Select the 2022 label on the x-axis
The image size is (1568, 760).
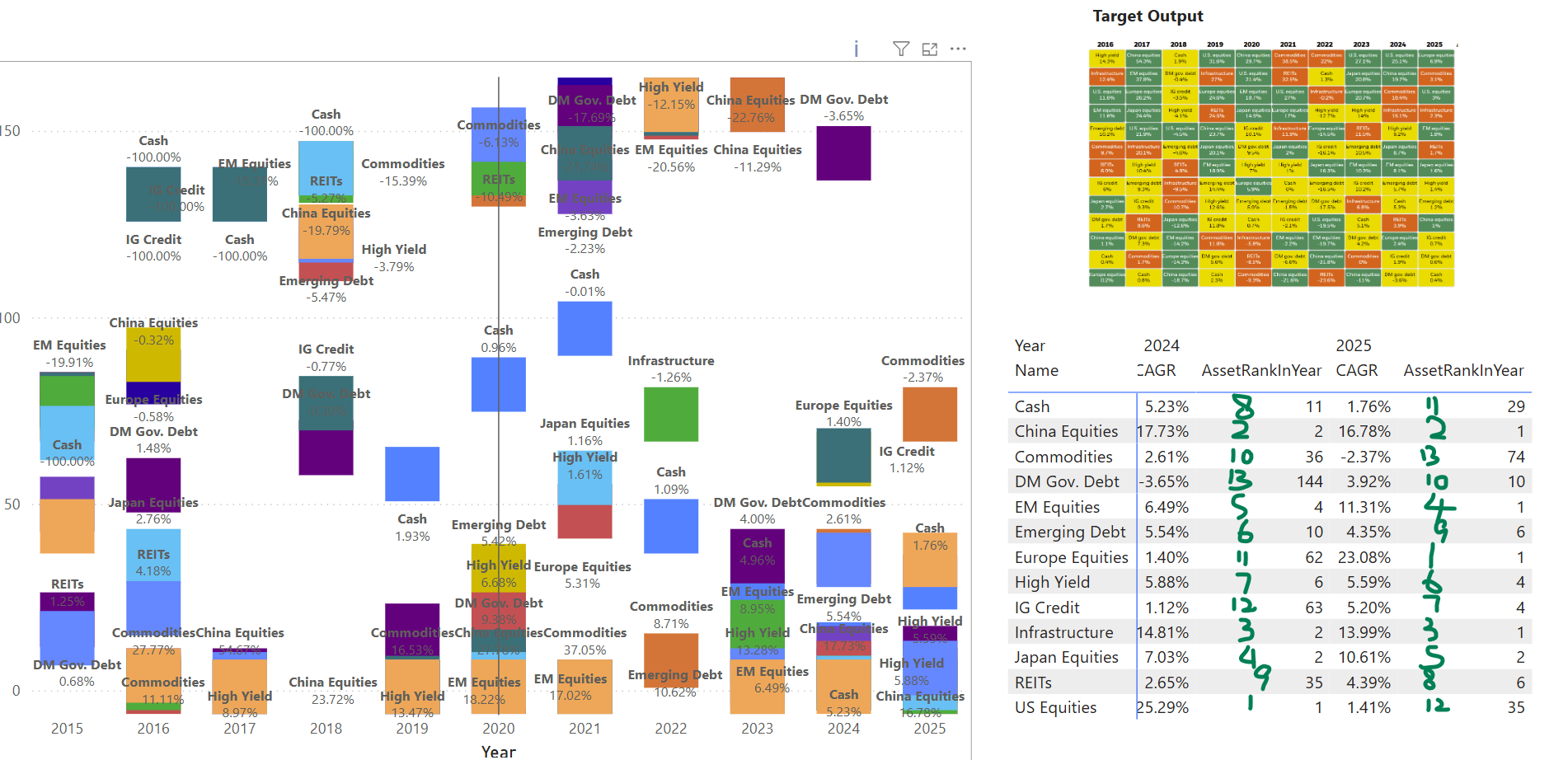[x=671, y=729]
